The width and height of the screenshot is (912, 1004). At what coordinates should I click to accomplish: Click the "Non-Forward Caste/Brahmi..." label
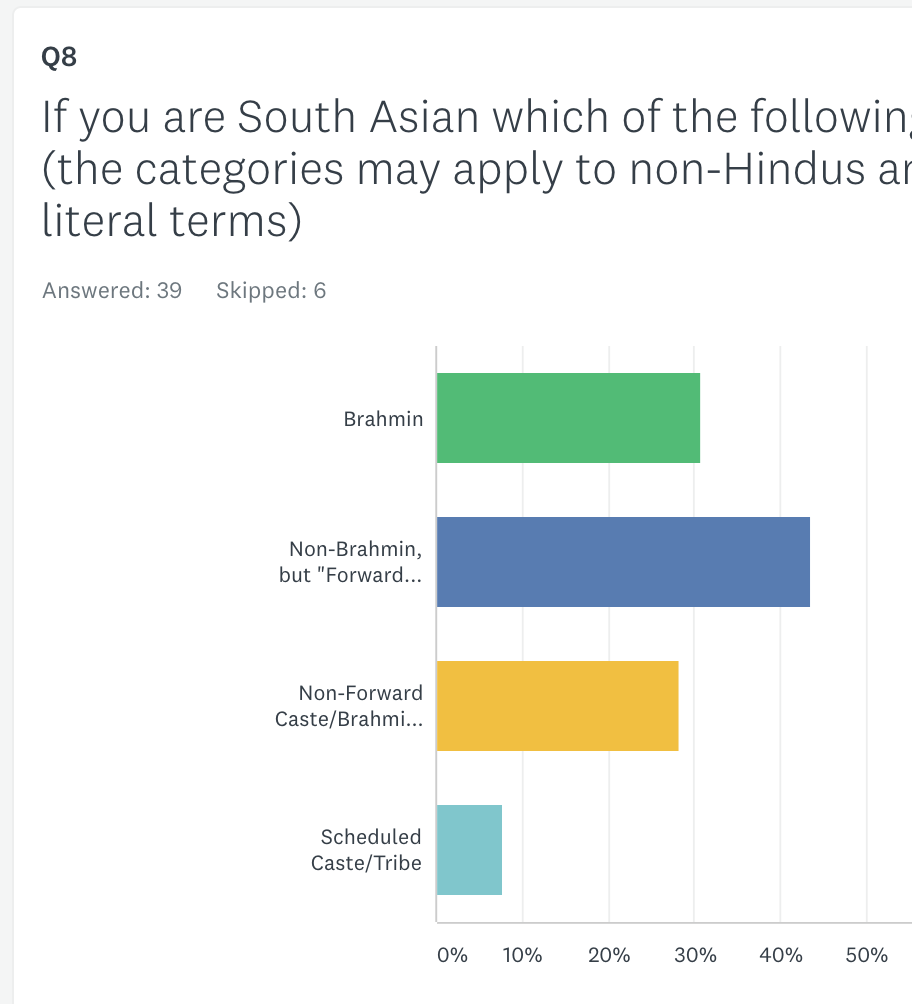tap(349, 706)
